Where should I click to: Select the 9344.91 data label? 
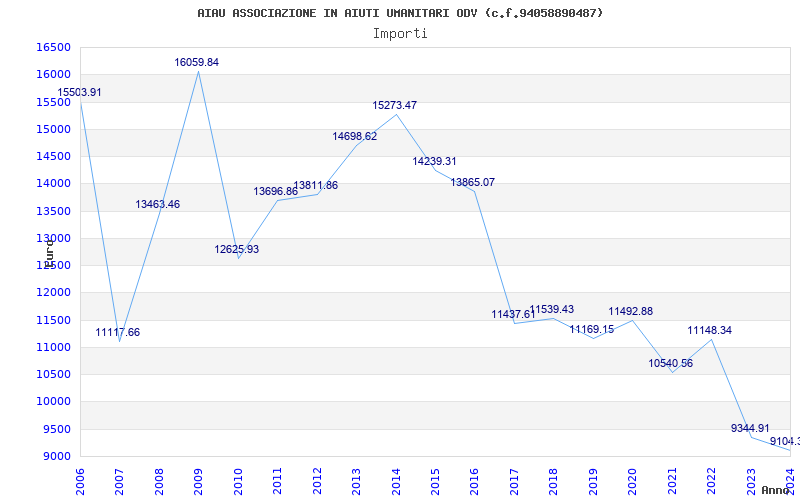pyautogui.click(x=750, y=428)
